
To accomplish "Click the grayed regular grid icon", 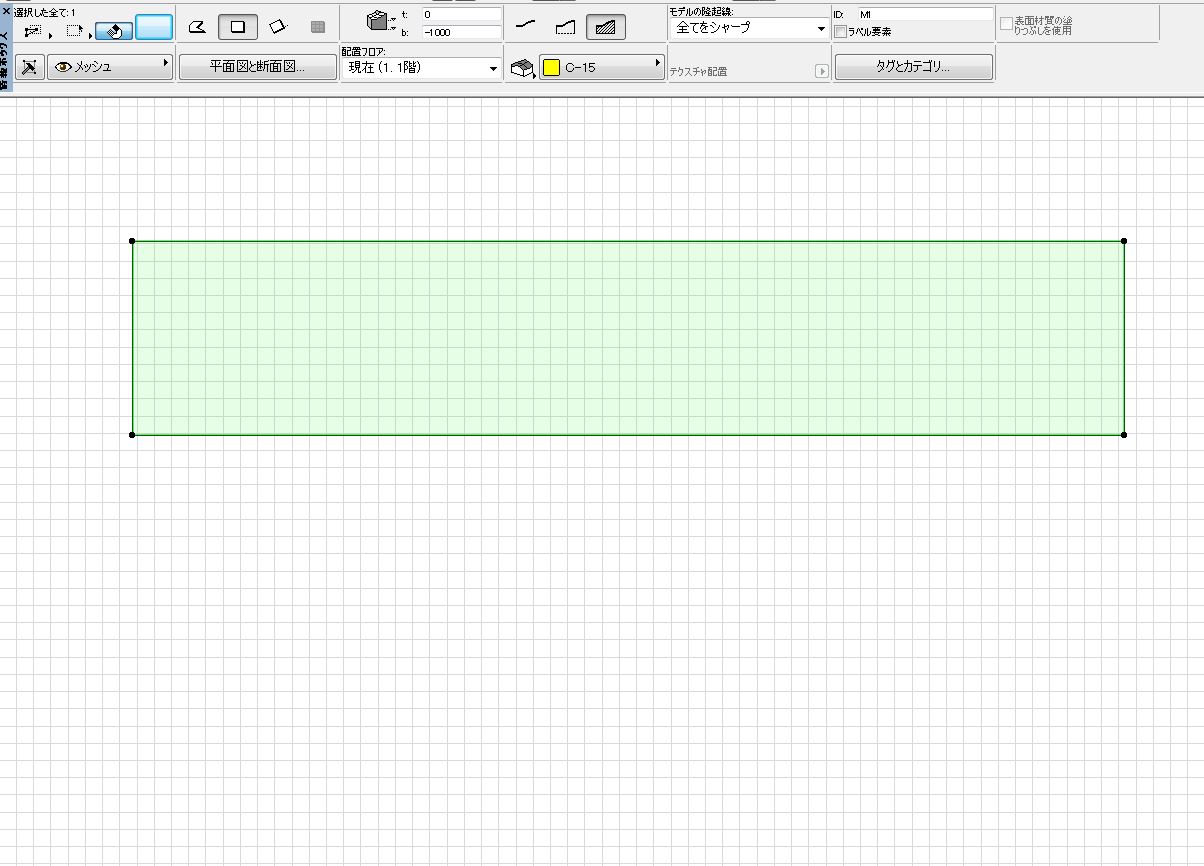I will coord(318,27).
